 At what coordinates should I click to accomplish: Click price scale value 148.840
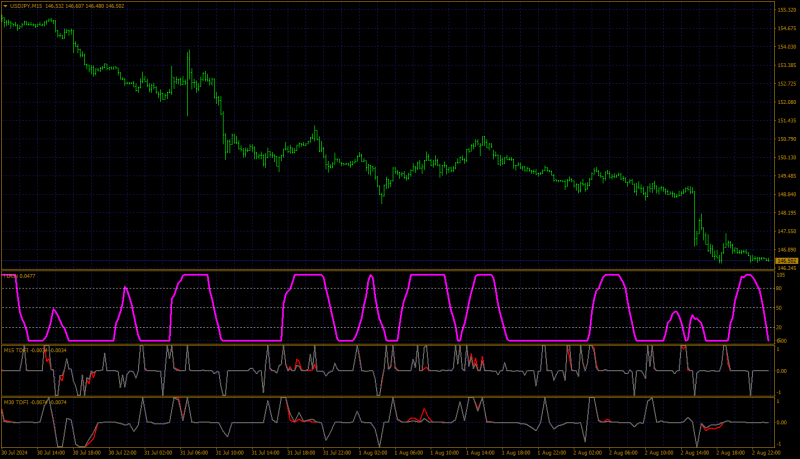pos(787,194)
